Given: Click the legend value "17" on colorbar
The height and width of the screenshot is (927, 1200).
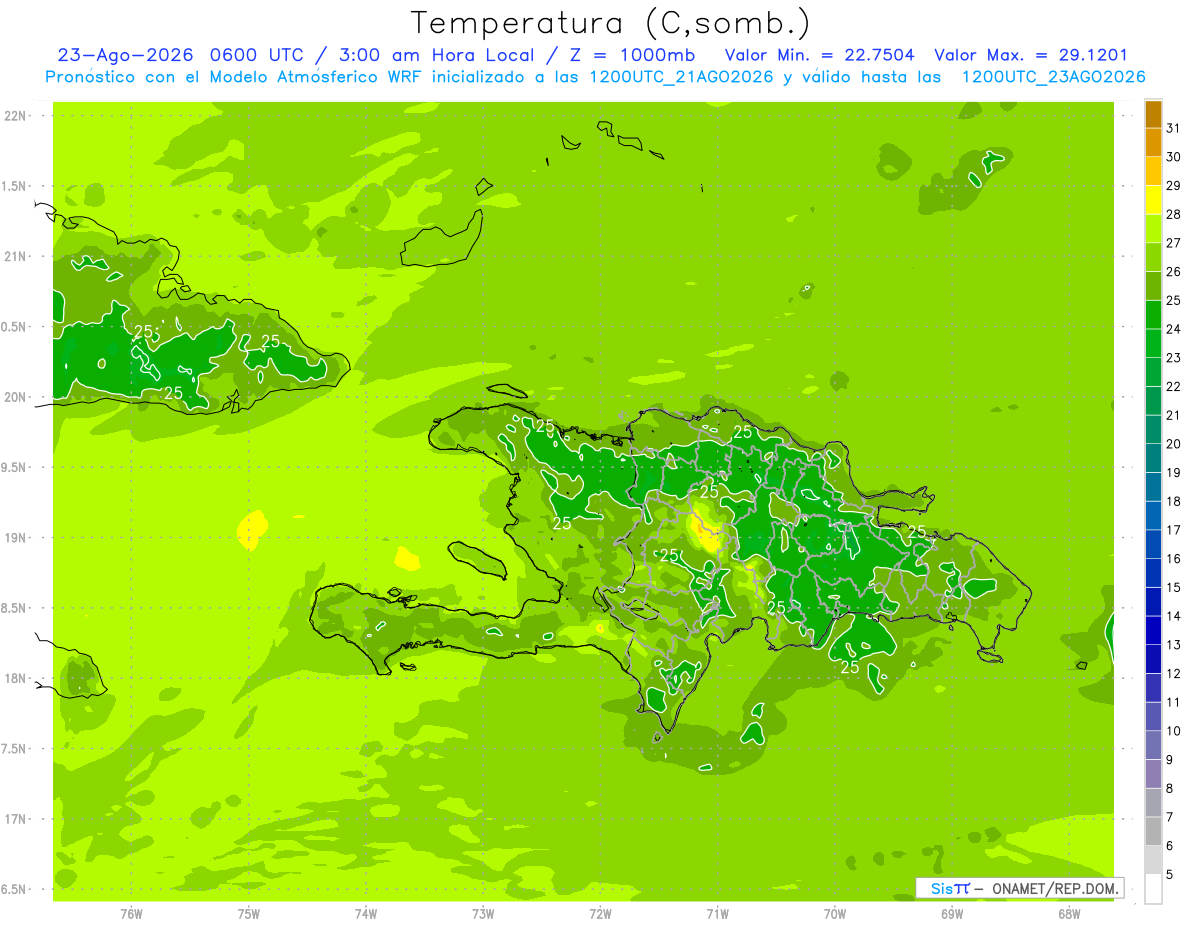Looking at the screenshot, I should [x=1174, y=530].
